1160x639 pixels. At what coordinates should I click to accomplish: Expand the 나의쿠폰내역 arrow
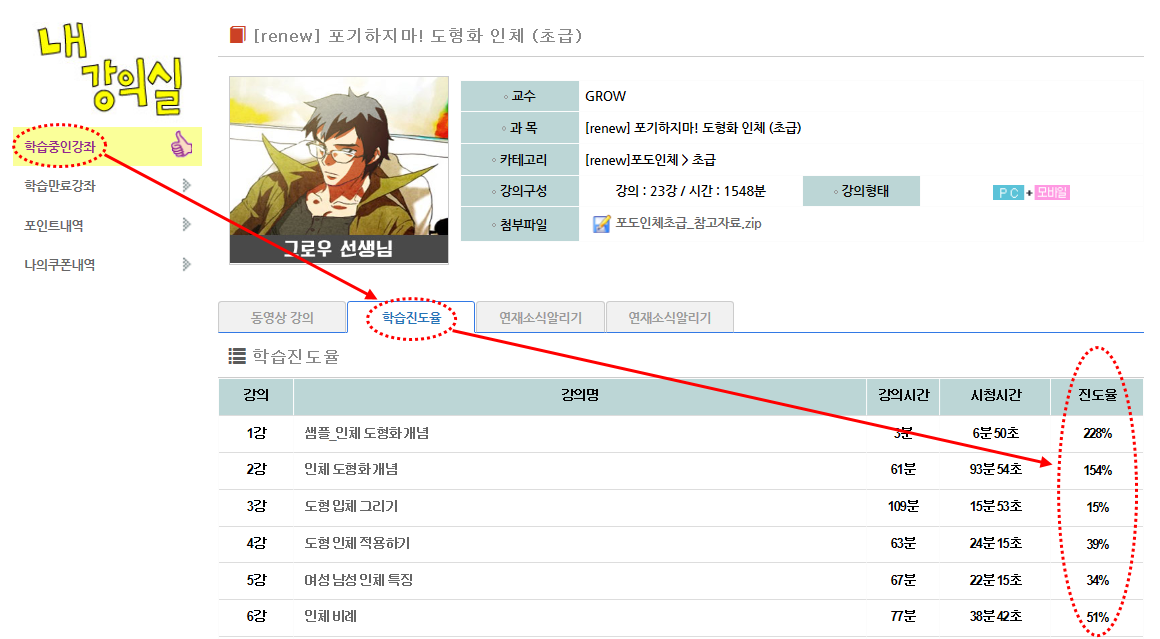pos(186,264)
